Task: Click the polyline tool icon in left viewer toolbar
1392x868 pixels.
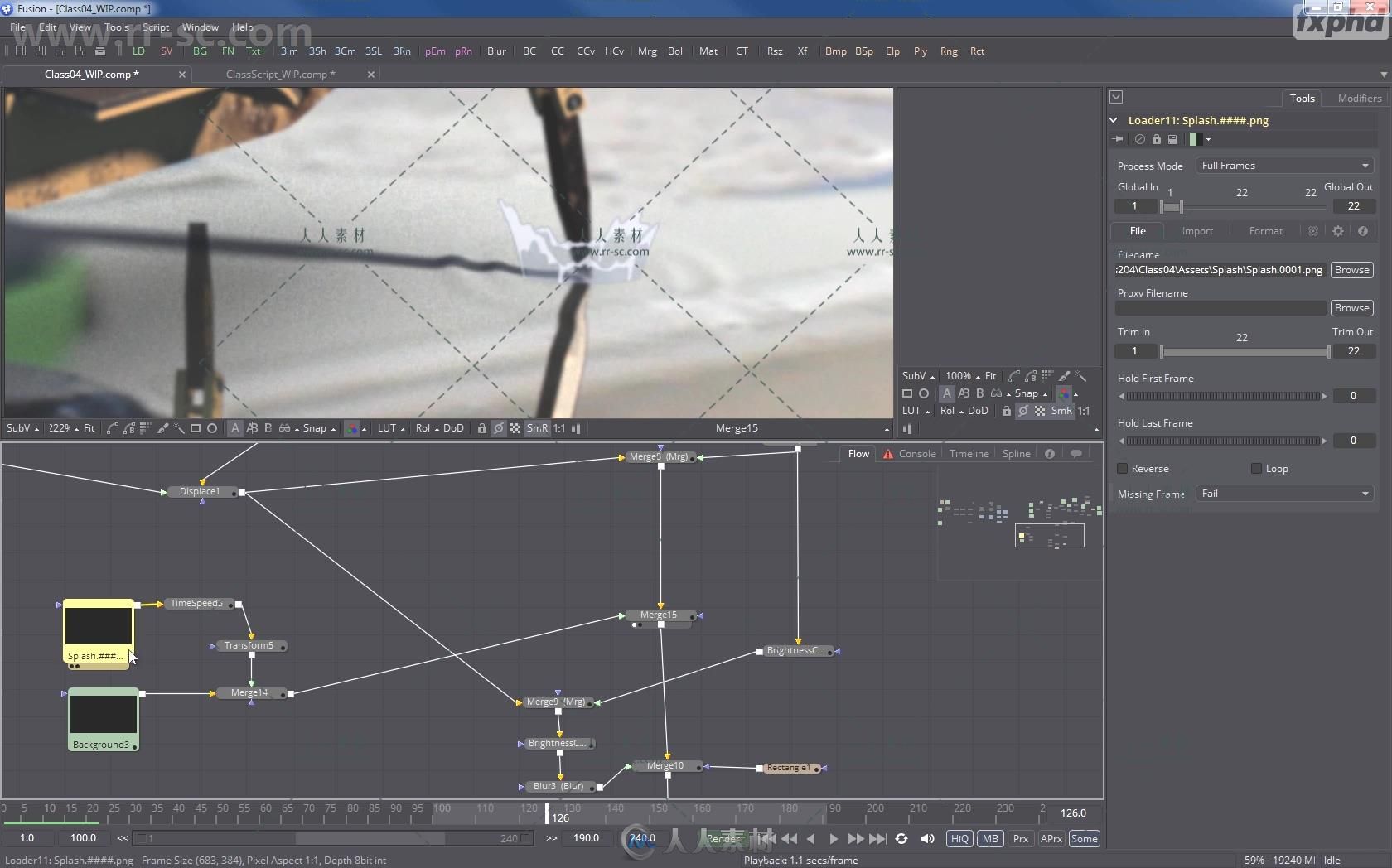Action: (x=113, y=428)
